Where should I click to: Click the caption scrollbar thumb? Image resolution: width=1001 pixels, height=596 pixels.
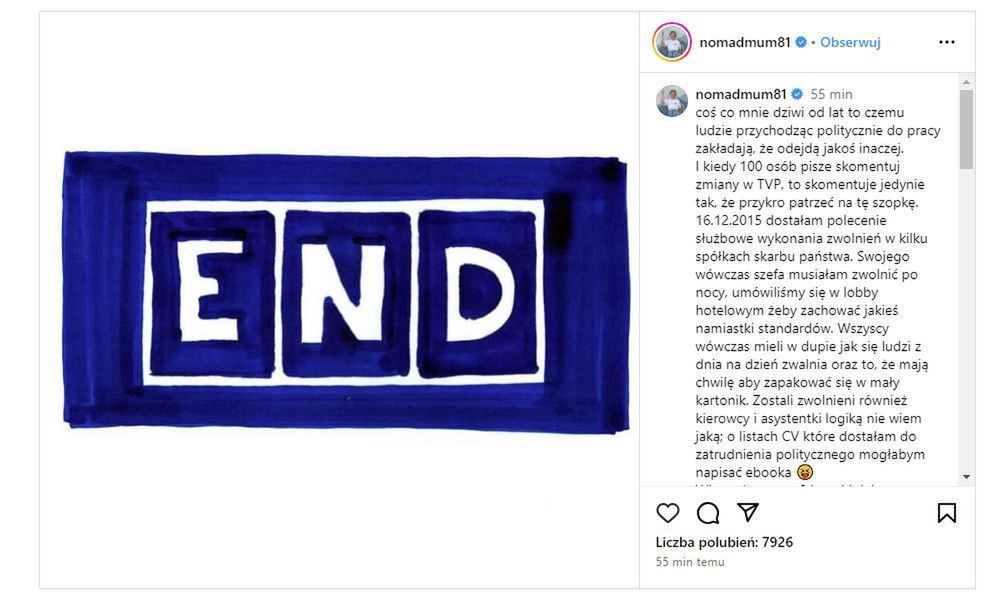(x=965, y=128)
